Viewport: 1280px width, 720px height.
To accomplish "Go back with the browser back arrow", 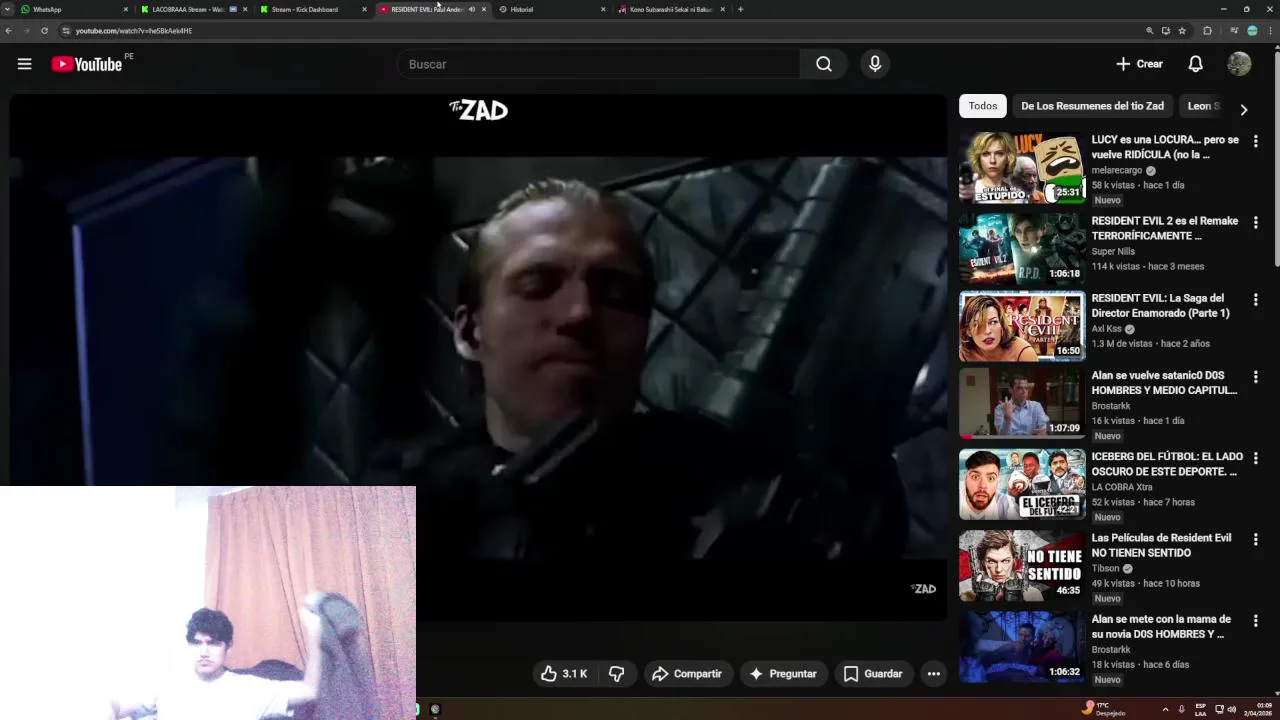I will (8, 31).
